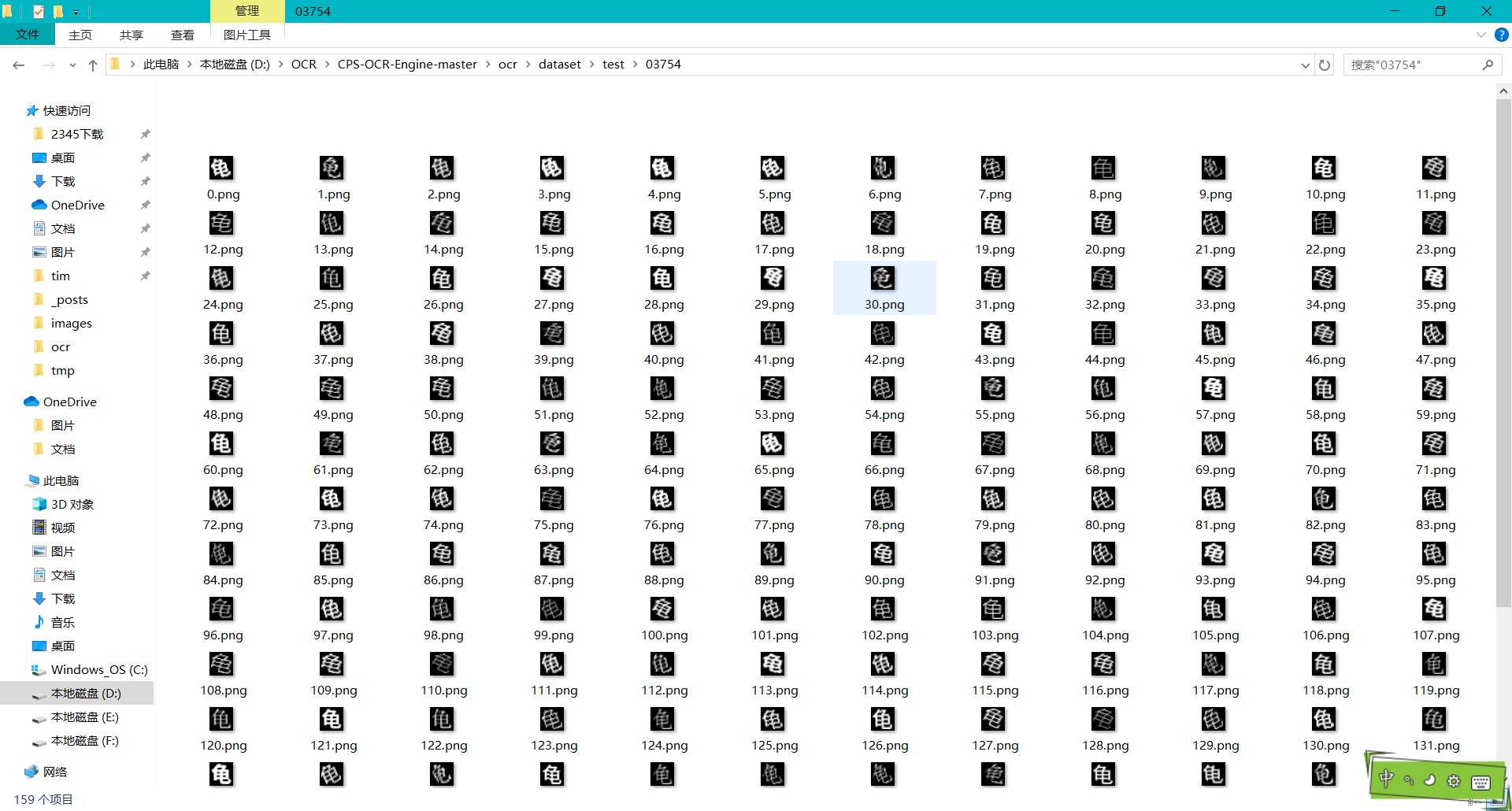
Task: Click the IME settings gear icon
Action: (1454, 781)
